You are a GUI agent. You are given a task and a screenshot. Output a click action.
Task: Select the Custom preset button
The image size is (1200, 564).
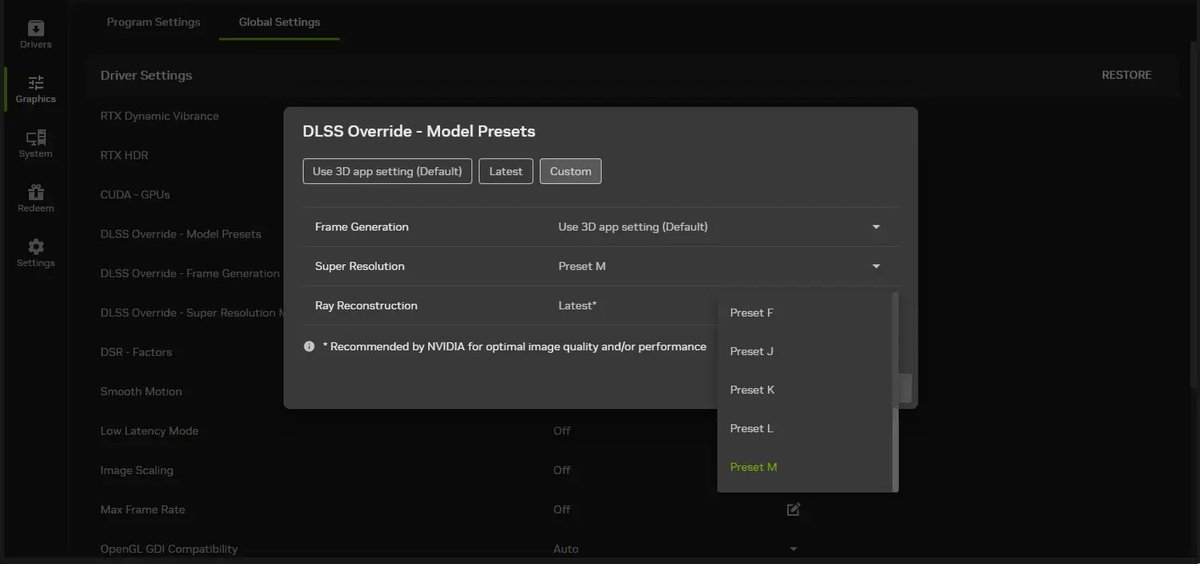[570, 171]
